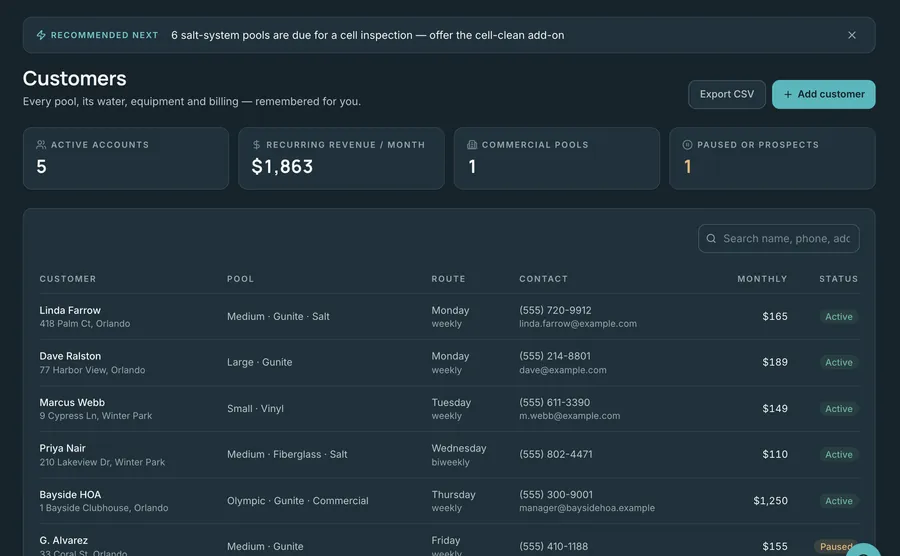Sort by the Status column header

[839, 279]
